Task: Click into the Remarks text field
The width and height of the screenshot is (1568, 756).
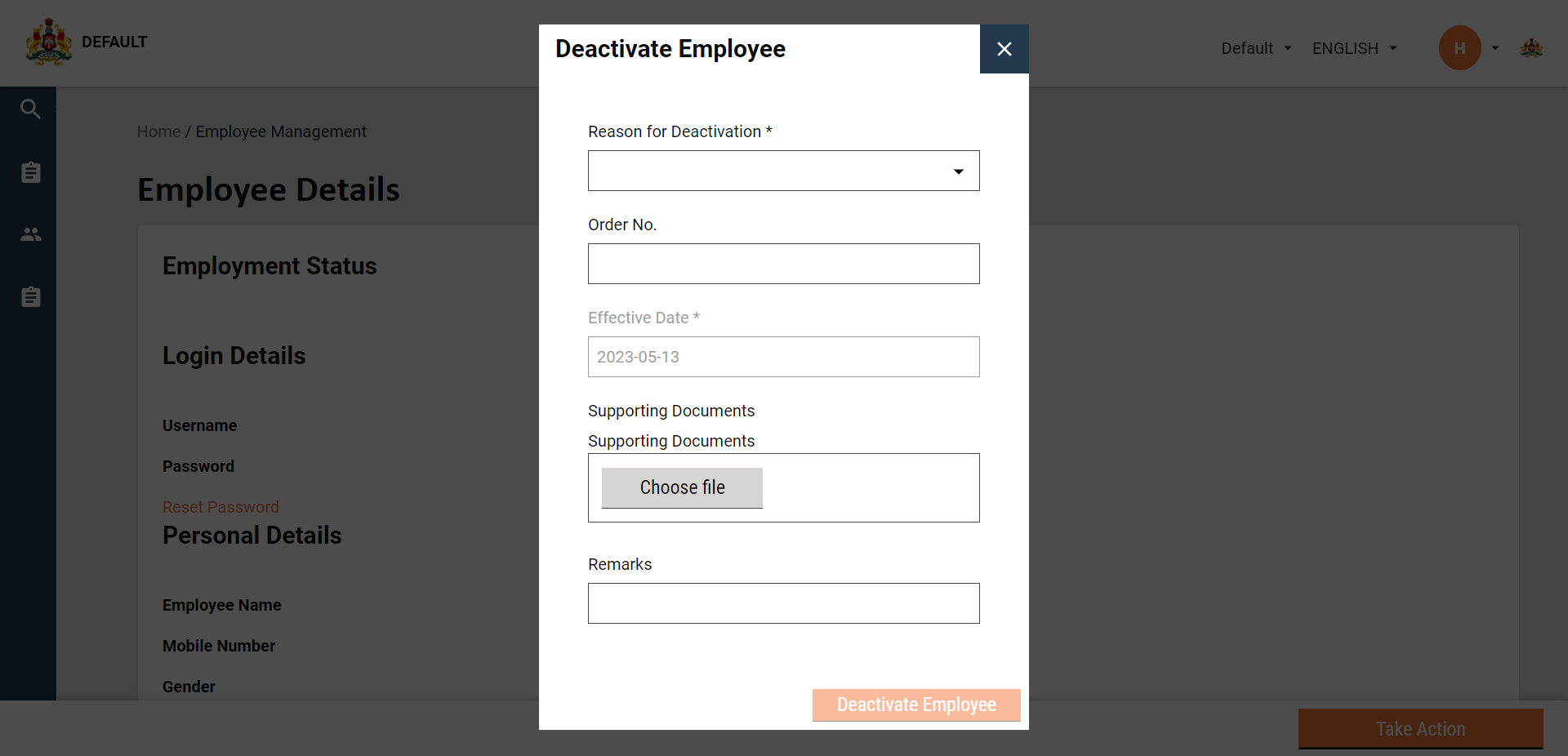Action: [783, 603]
